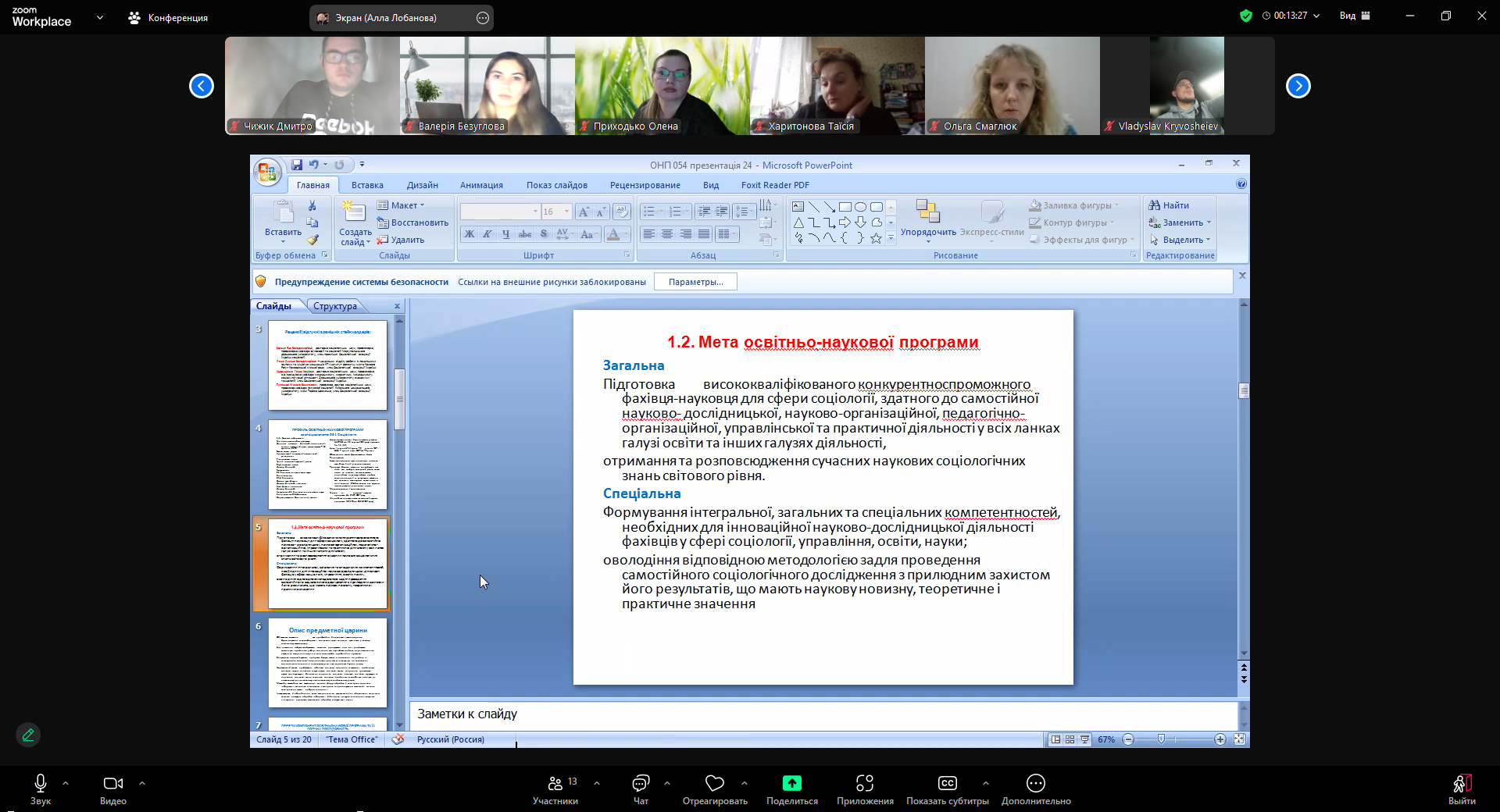Image resolution: width=1500 pixels, height=812 pixels.
Task: Click Zoom Поделиться share button
Action: [792, 789]
